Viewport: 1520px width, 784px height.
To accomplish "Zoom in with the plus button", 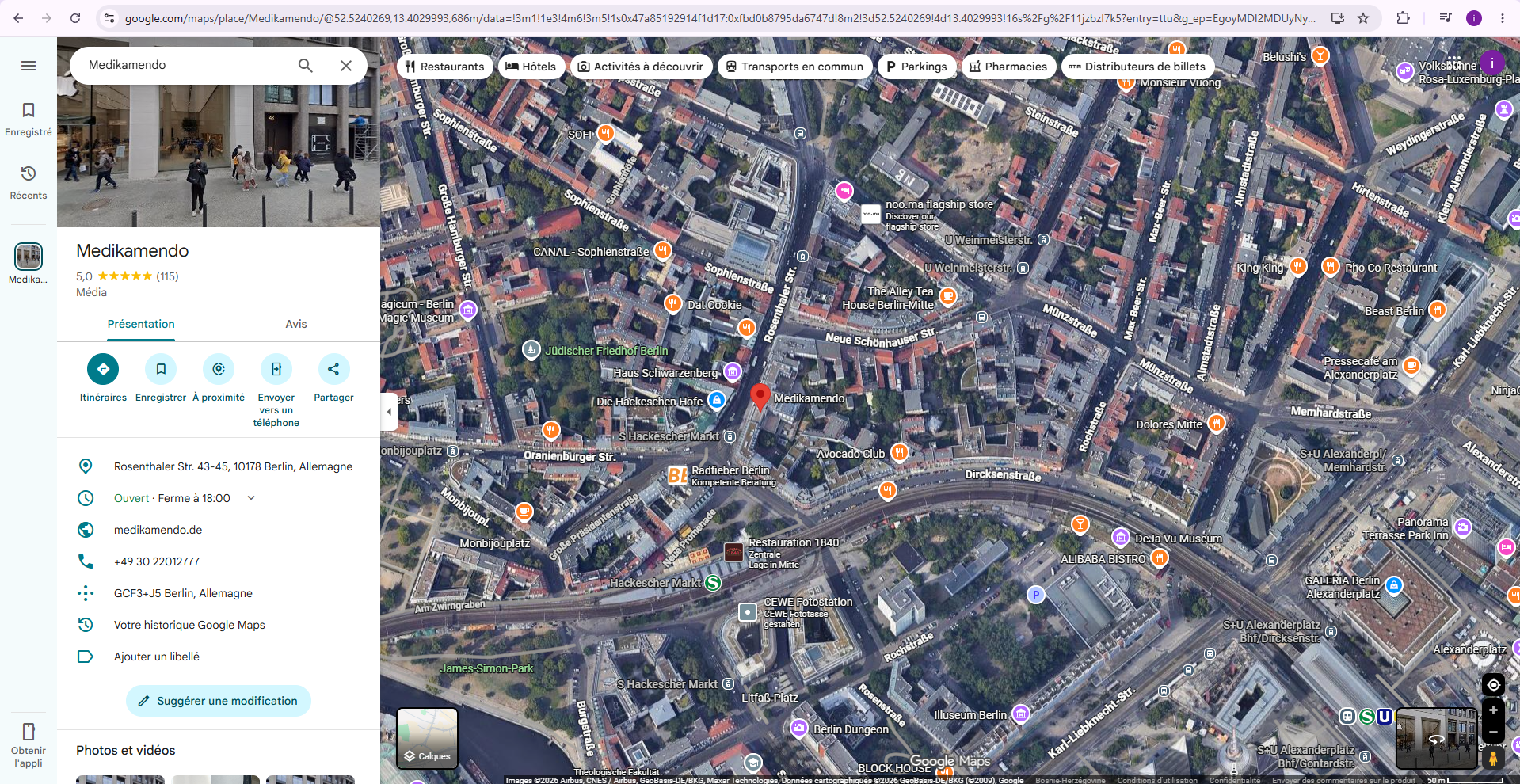I will [x=1493, y=710].
